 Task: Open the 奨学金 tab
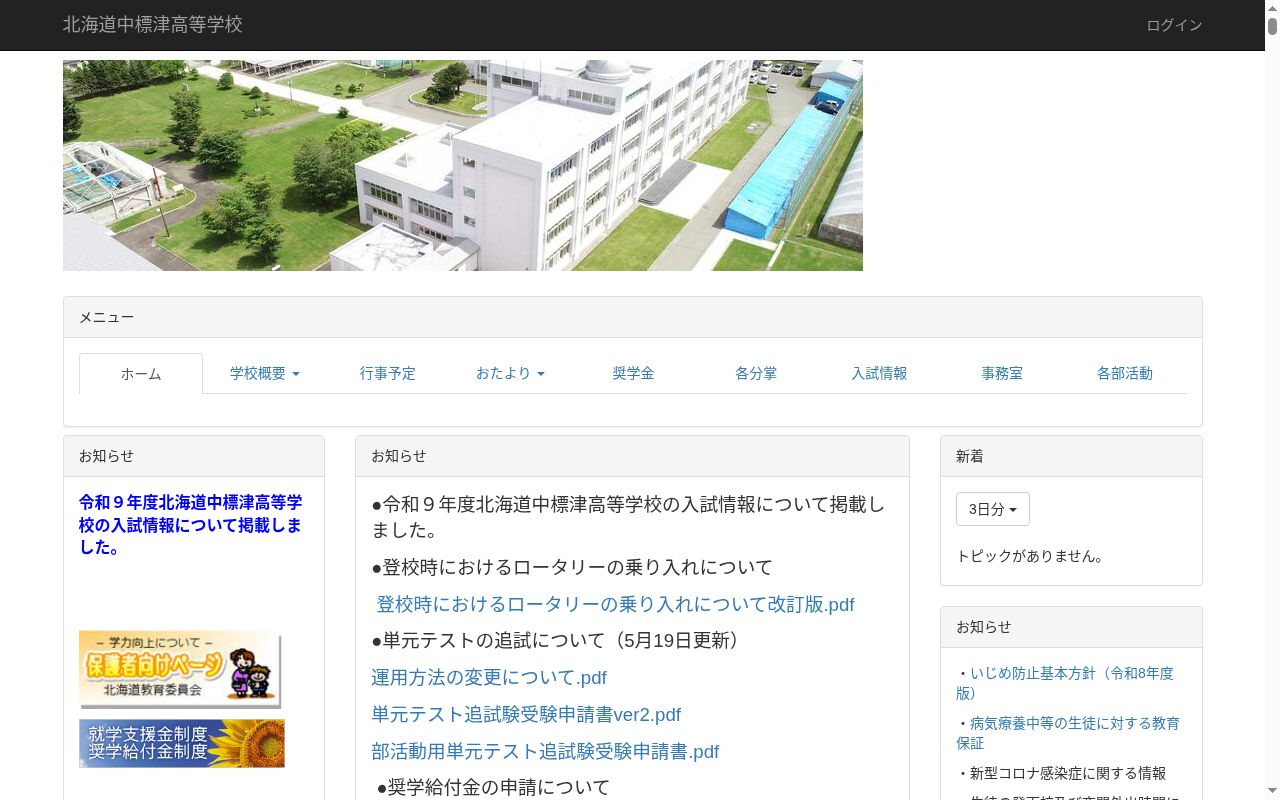click(x=633, y=373)
